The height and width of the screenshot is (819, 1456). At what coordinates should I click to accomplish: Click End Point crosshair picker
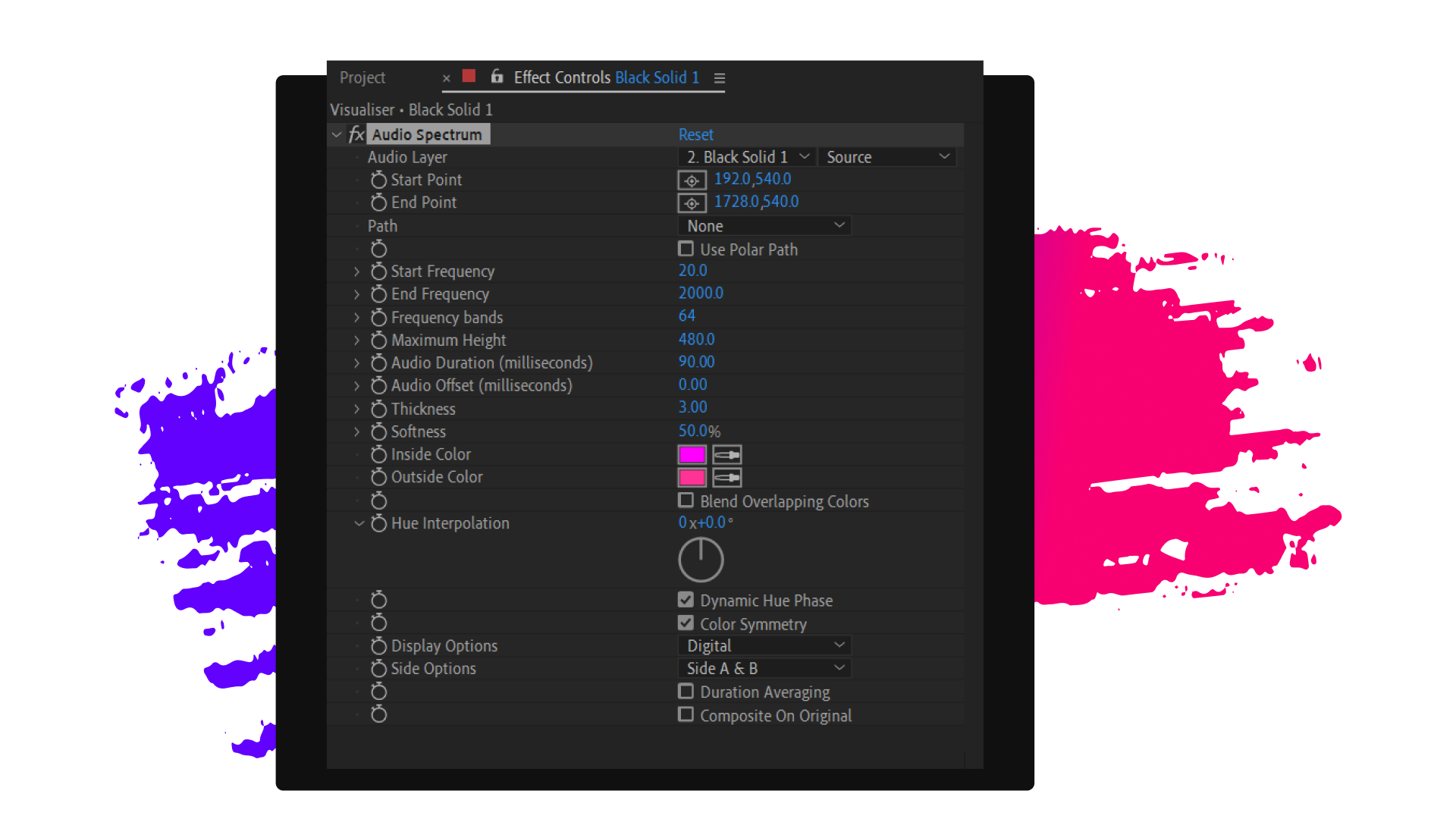point(692,203)
